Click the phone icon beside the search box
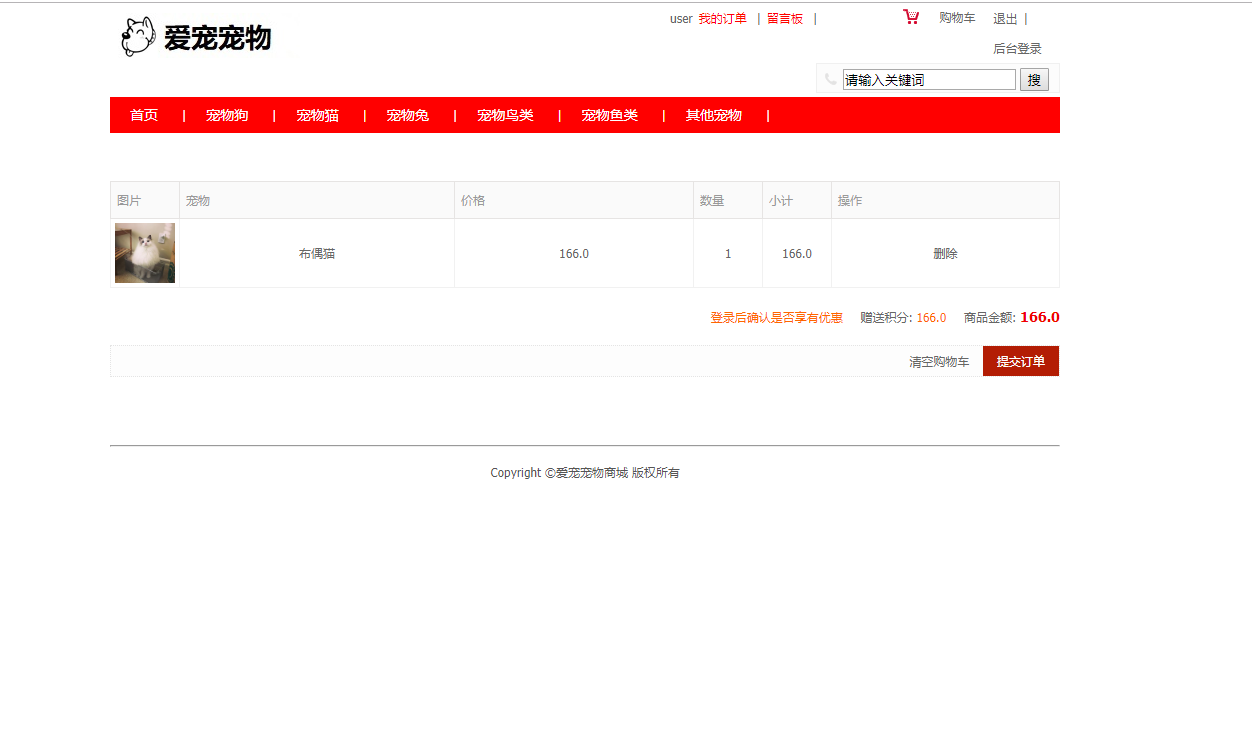This screenshot has width=1252, height=752. (831, 79)
